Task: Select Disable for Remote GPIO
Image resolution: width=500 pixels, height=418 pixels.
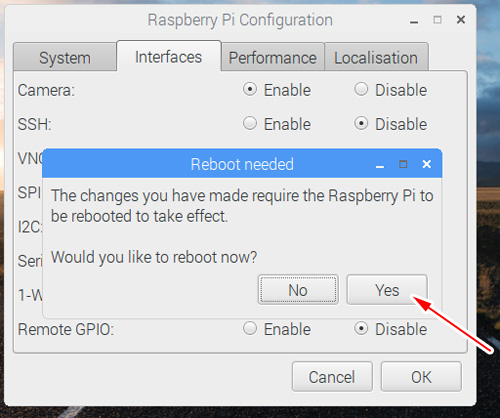Action: (x=361, y=328)
